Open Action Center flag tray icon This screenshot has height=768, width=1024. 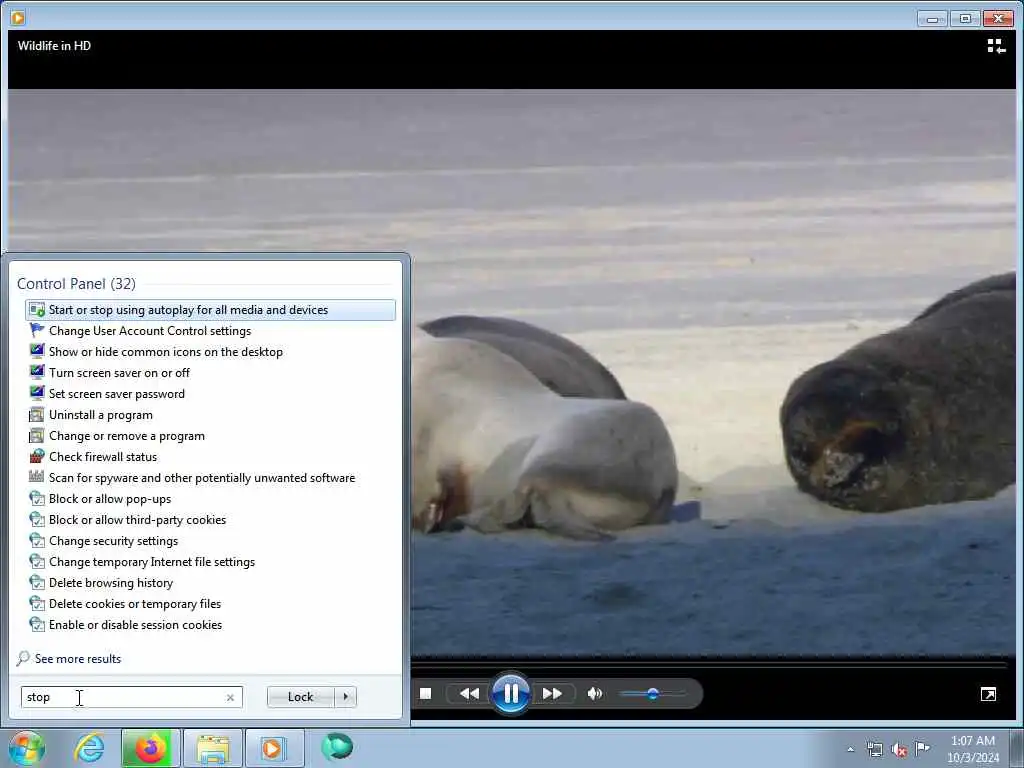tap(922, 748)
